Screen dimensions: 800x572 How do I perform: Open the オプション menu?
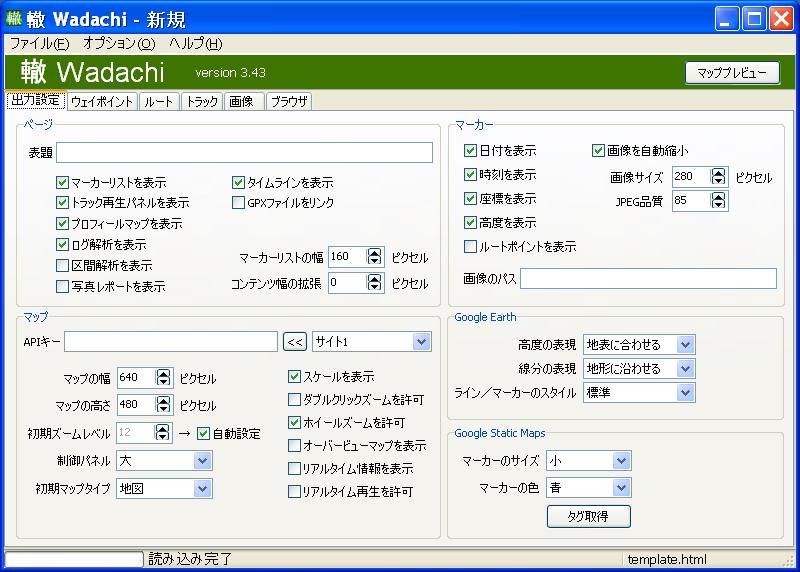(x=119, y=44)
